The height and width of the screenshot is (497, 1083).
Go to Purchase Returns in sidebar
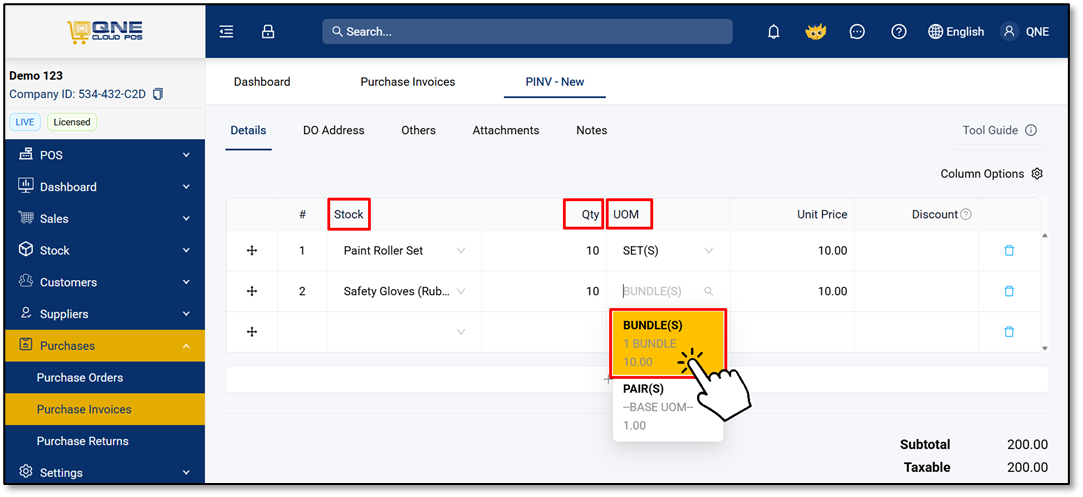click(105, 441)
